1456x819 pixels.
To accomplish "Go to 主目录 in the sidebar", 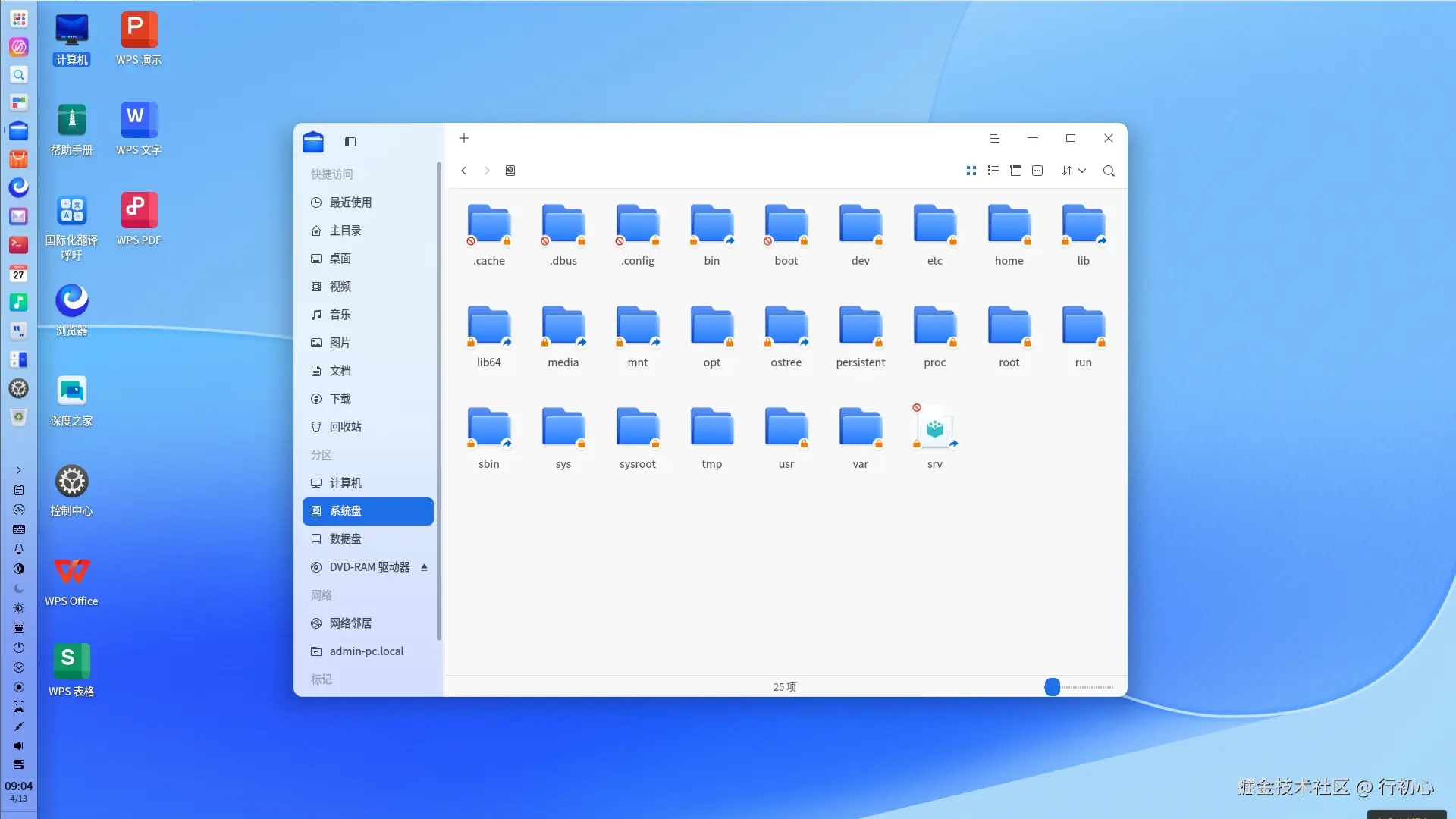I will (x=368, y=231).
